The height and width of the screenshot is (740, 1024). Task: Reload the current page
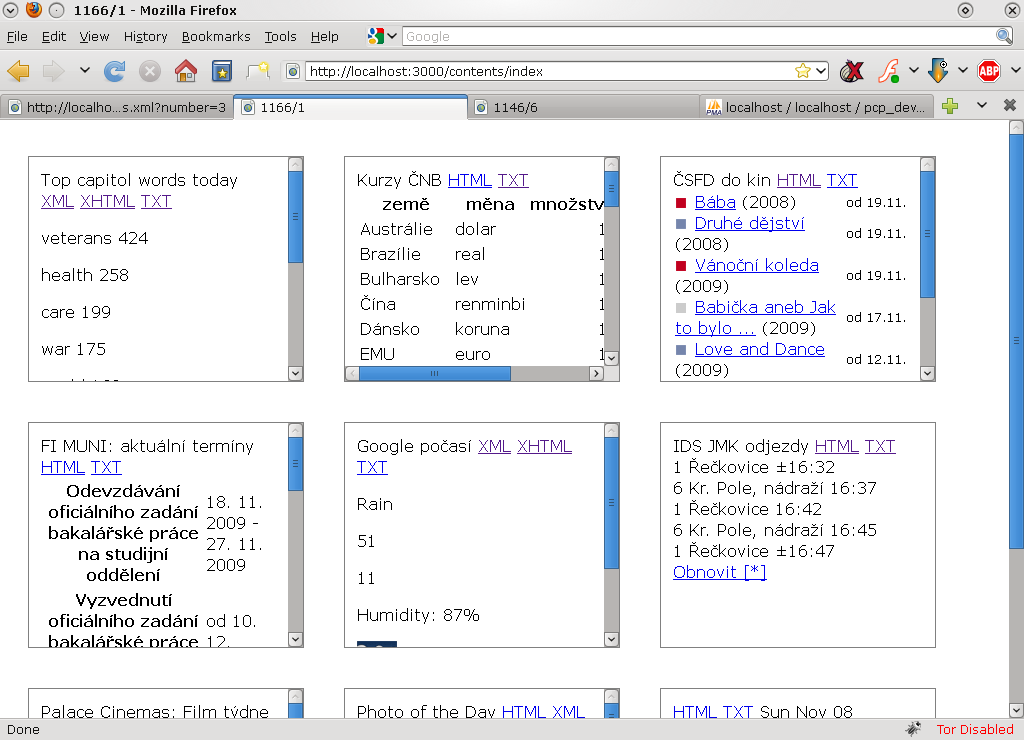[x=115, y=71]
